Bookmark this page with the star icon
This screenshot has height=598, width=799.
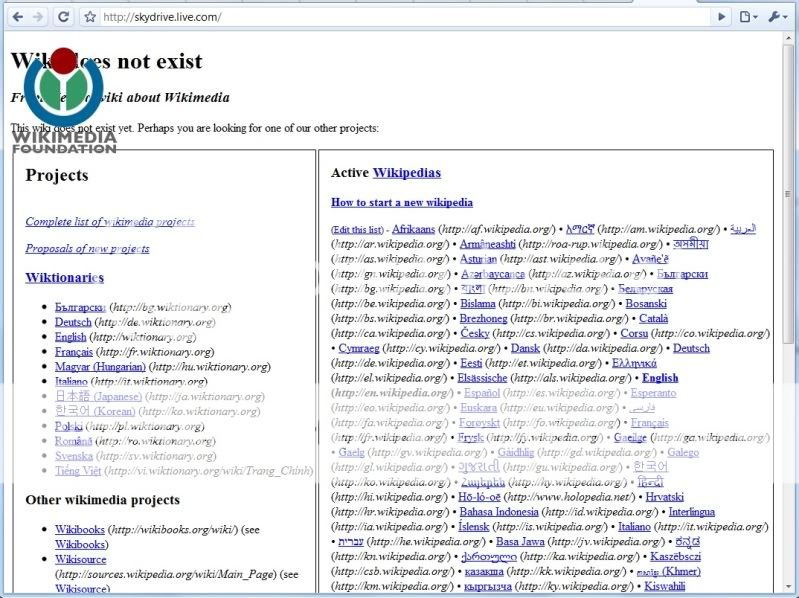click(90, 17)
